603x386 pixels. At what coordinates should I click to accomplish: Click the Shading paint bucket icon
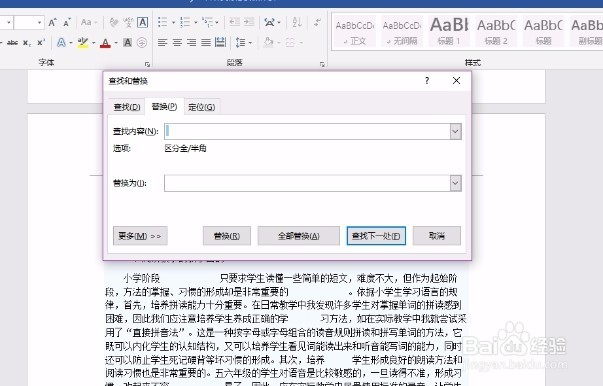tap(268, 42)
